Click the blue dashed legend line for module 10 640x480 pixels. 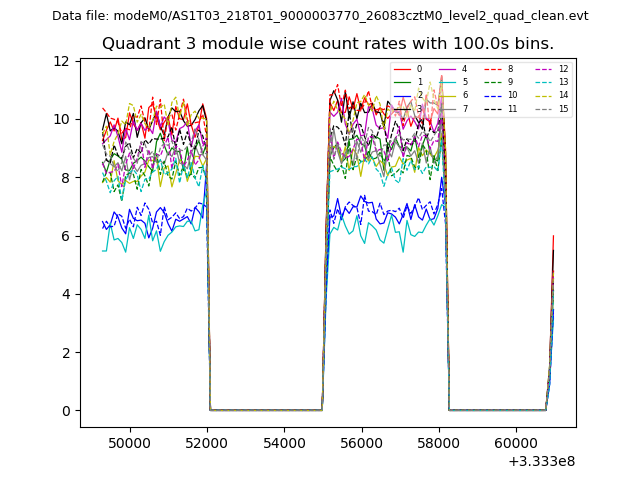click(x=492, y=95)
